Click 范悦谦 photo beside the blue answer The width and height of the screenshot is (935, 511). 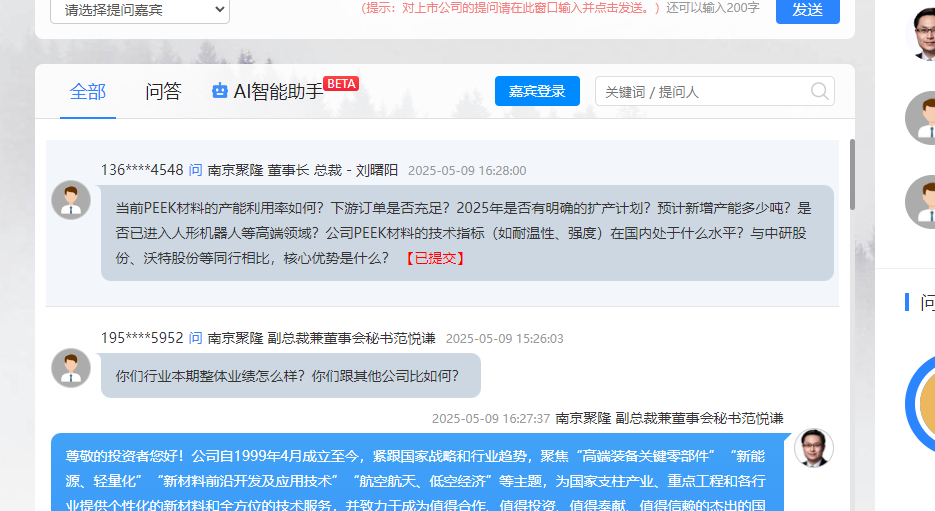[x=813, y=448]
